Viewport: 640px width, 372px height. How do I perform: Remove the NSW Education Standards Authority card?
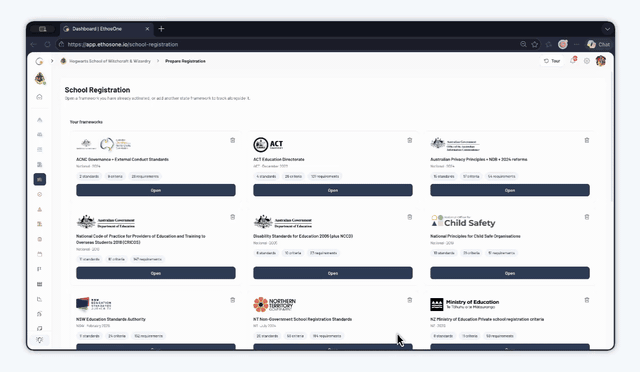233,300
